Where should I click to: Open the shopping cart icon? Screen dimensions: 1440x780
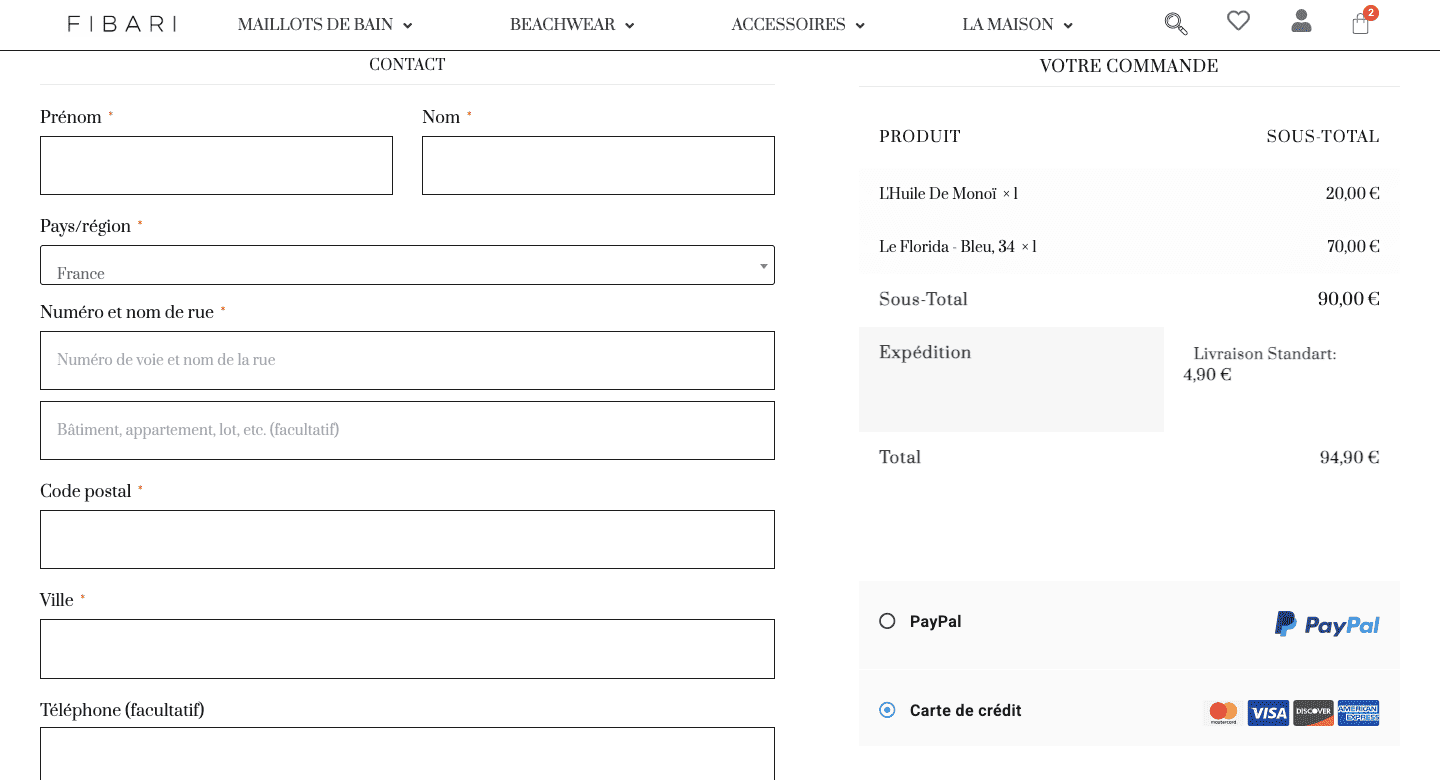(1361, 23)
